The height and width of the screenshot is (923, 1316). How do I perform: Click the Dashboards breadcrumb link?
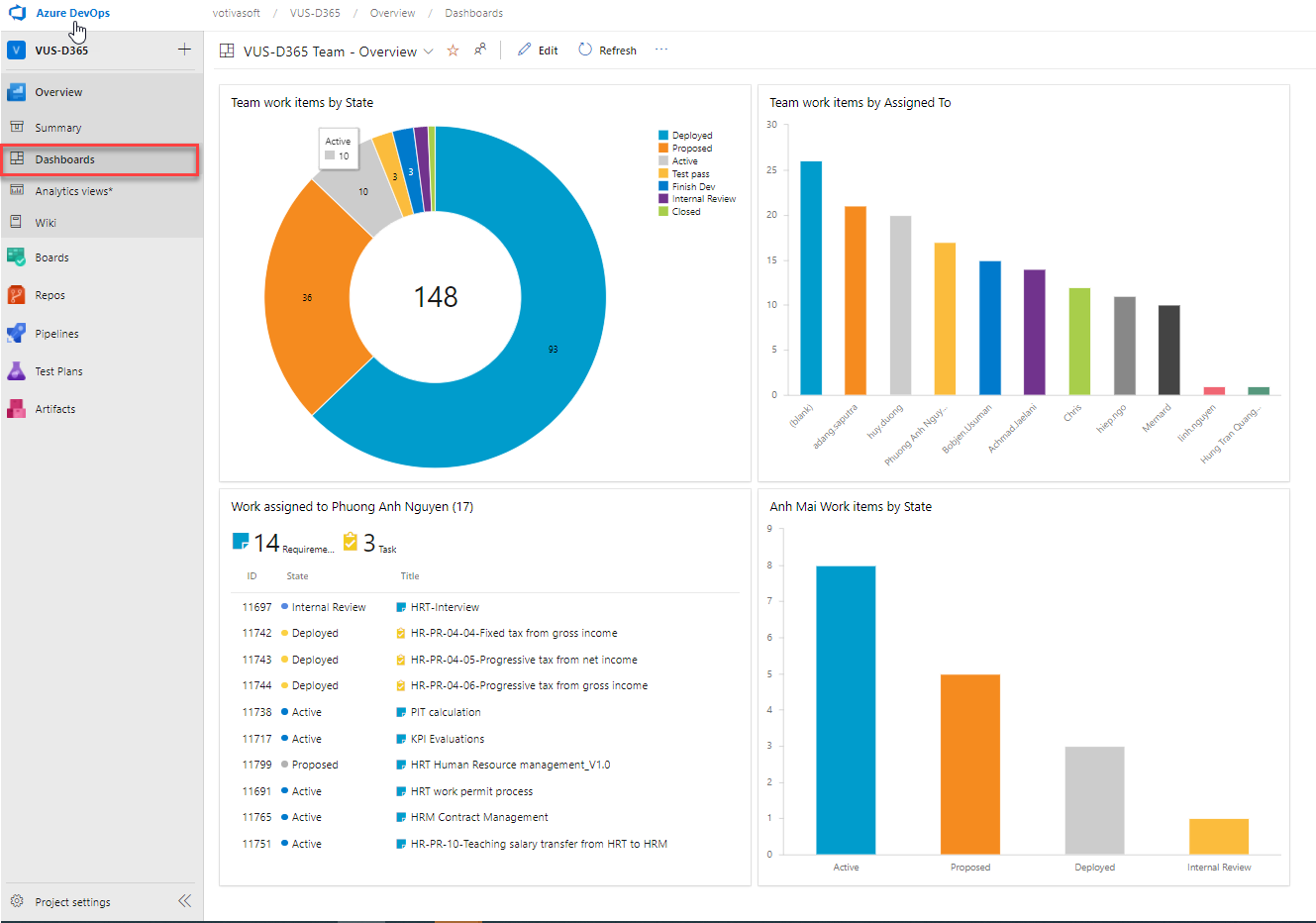click(x=473, y=13)
